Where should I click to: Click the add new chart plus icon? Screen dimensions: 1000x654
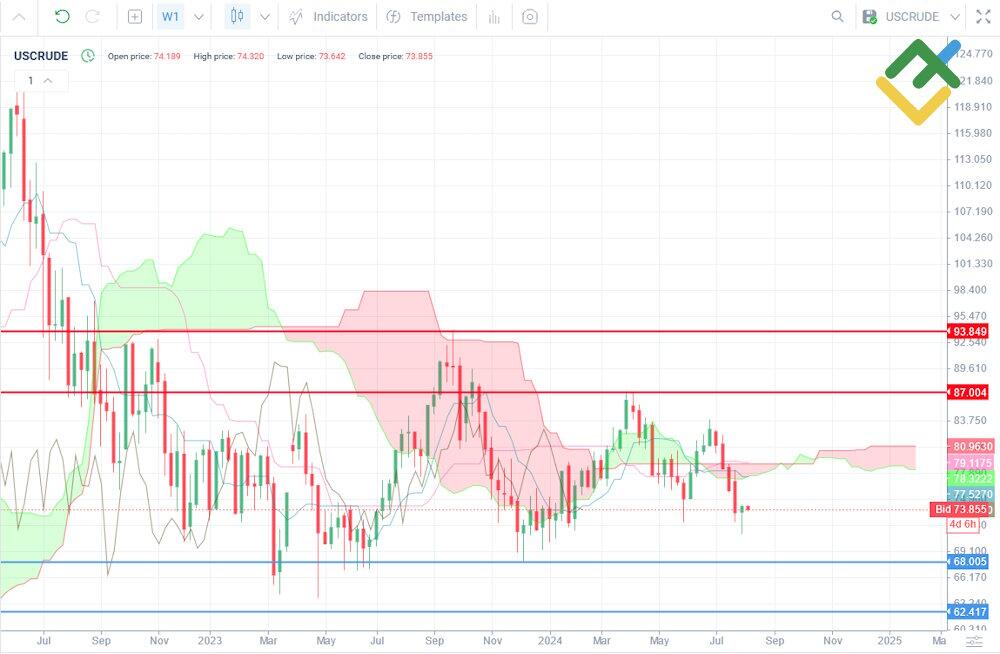pos(135,17)
